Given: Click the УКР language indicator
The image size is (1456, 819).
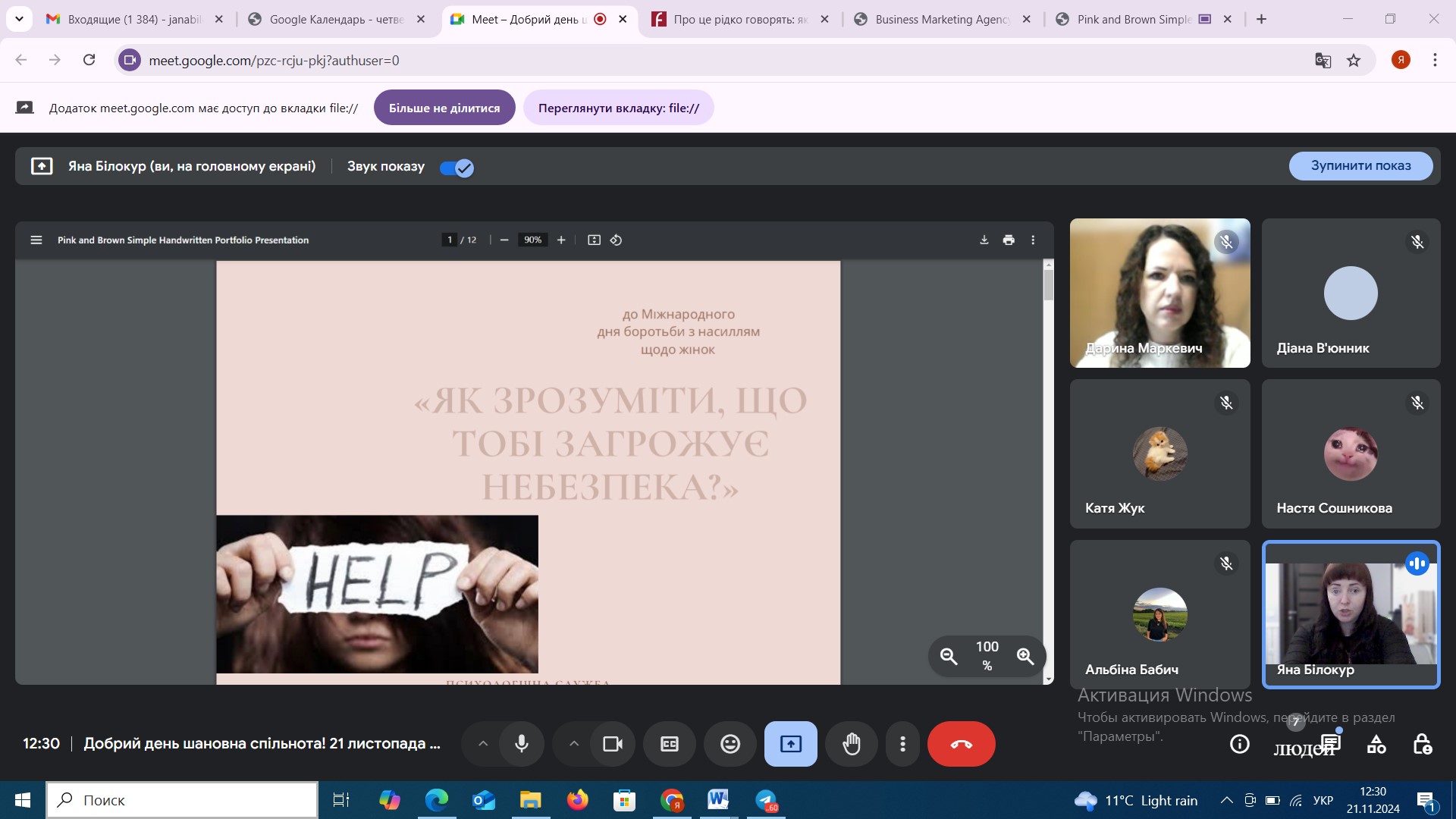Looking at the screenshot, I should coord(1323,800).
